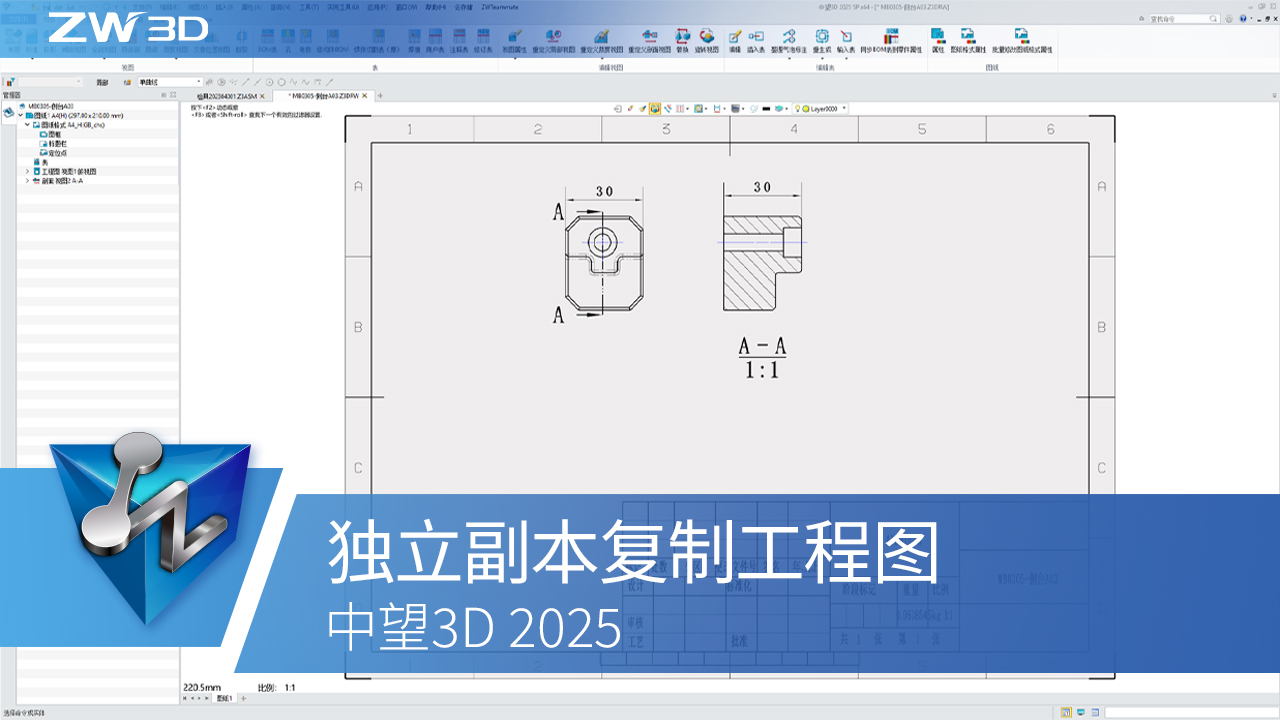Viewport: 1280px width, 720px height.
Task: Click the black line color swatch
Action: point(766,108)
